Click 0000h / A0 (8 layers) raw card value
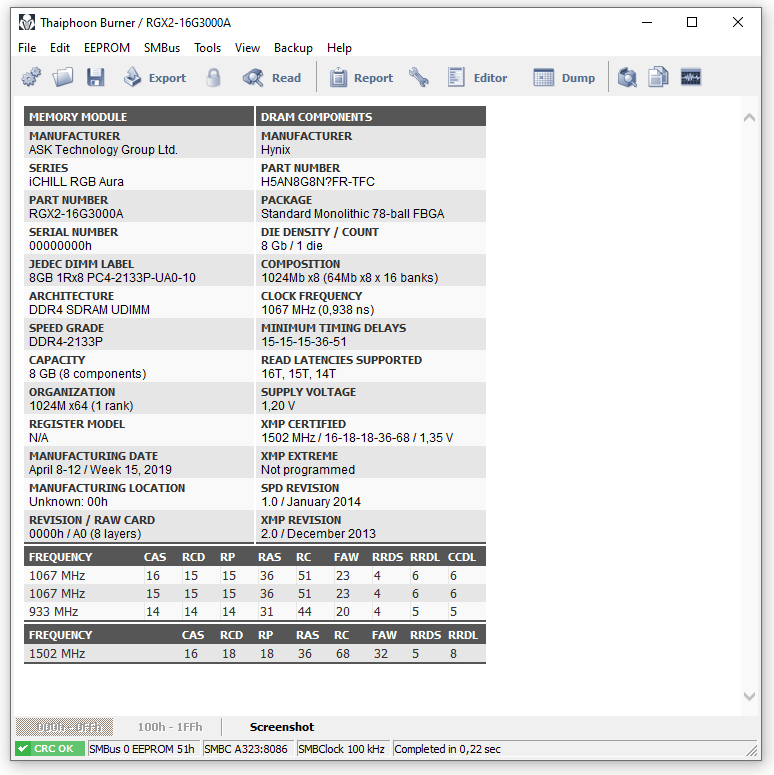774x775 pixels. (85, 534)
